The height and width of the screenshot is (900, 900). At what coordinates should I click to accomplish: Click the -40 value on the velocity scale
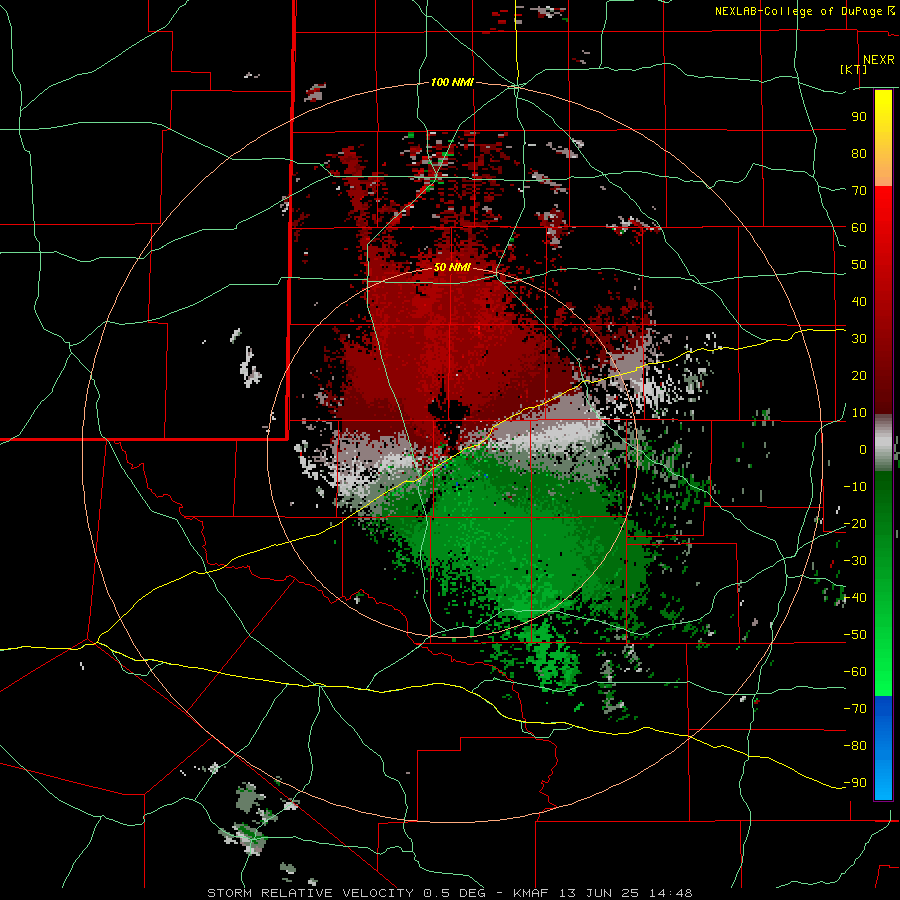[x=855, y=598]
